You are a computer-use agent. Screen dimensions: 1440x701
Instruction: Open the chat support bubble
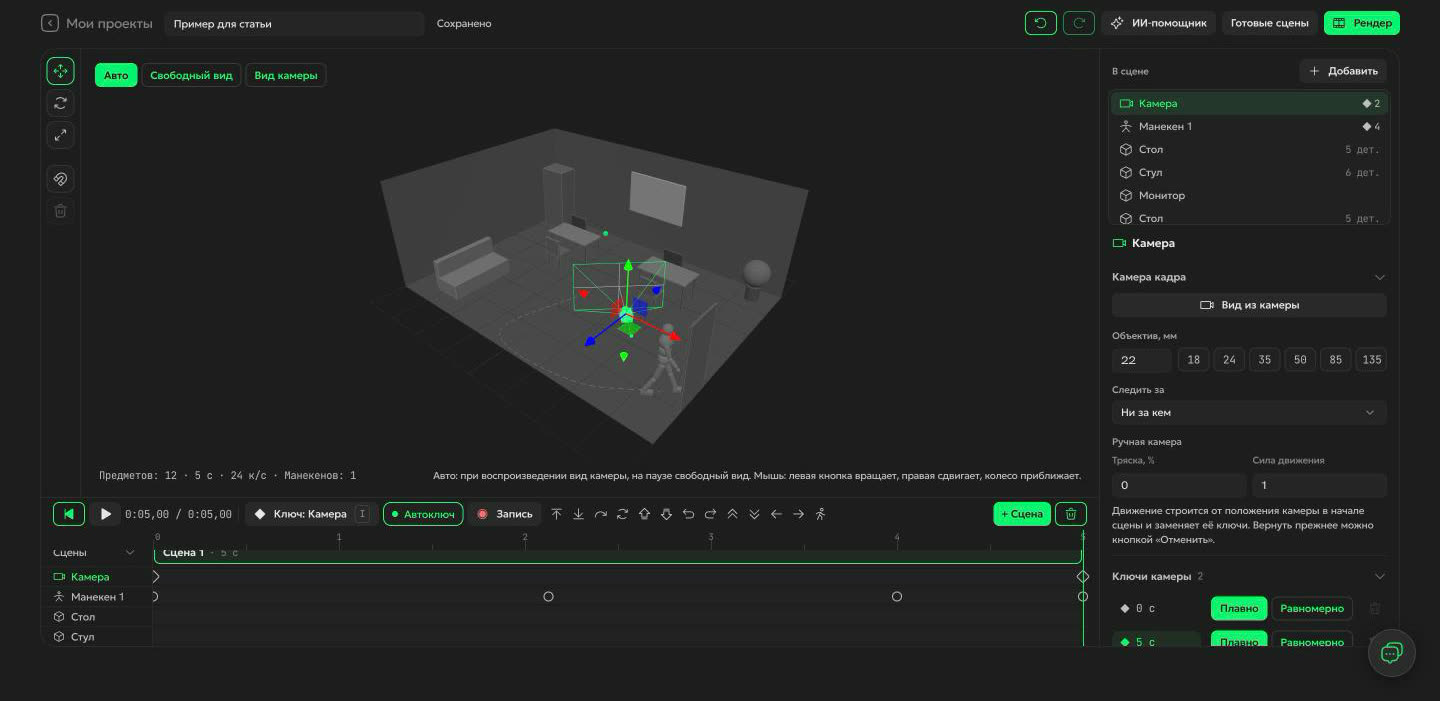point(1392,653)
